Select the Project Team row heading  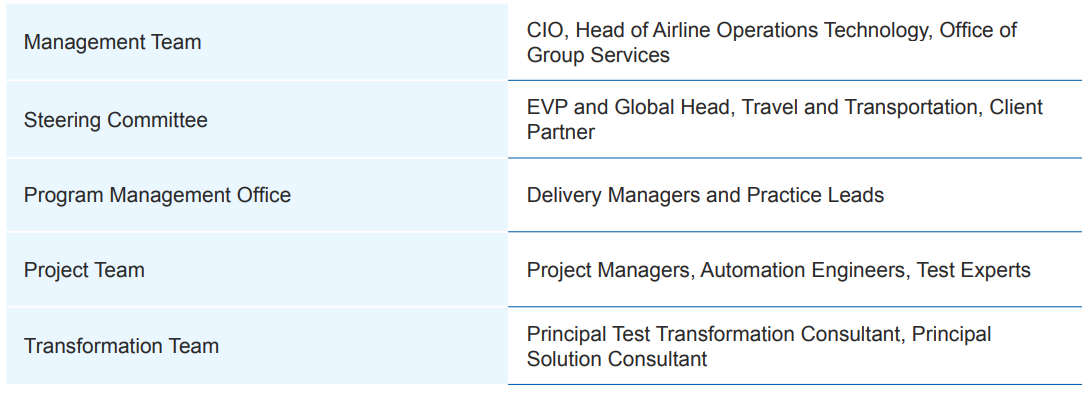pyautogui.click(x=84, y=269)
